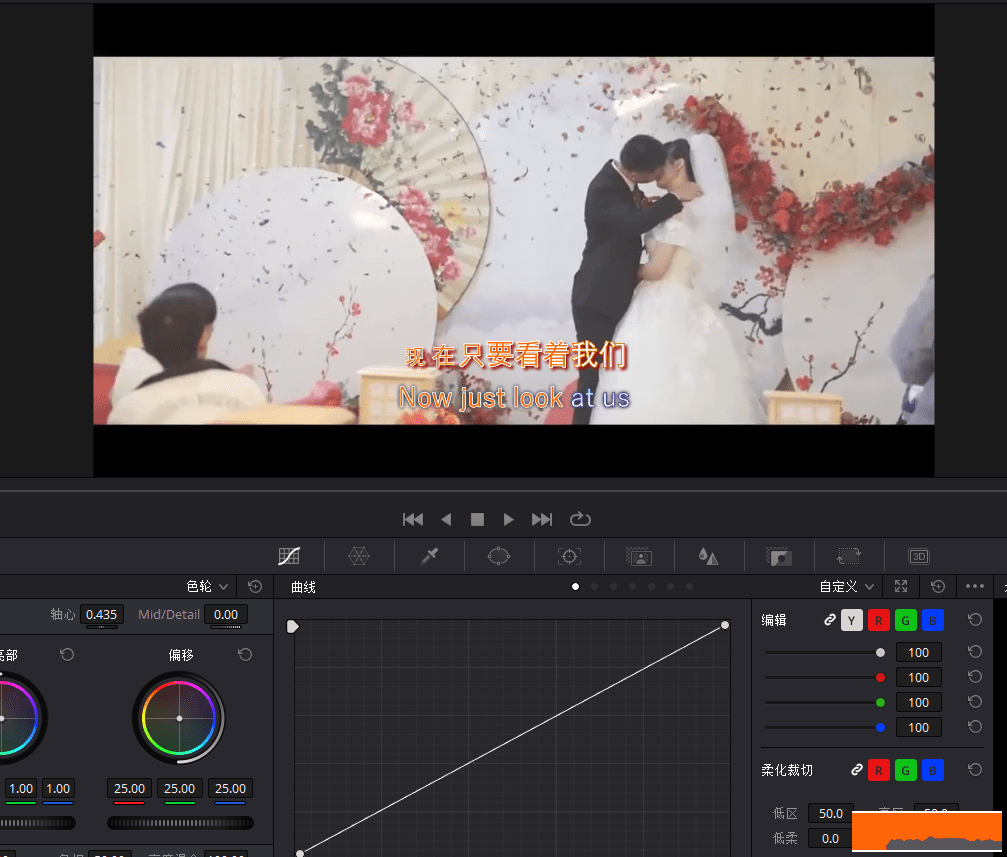Toggle the G curve channel in 编辑
Image resolution: width=1007 pixels, height=857 pixels.
906,620
